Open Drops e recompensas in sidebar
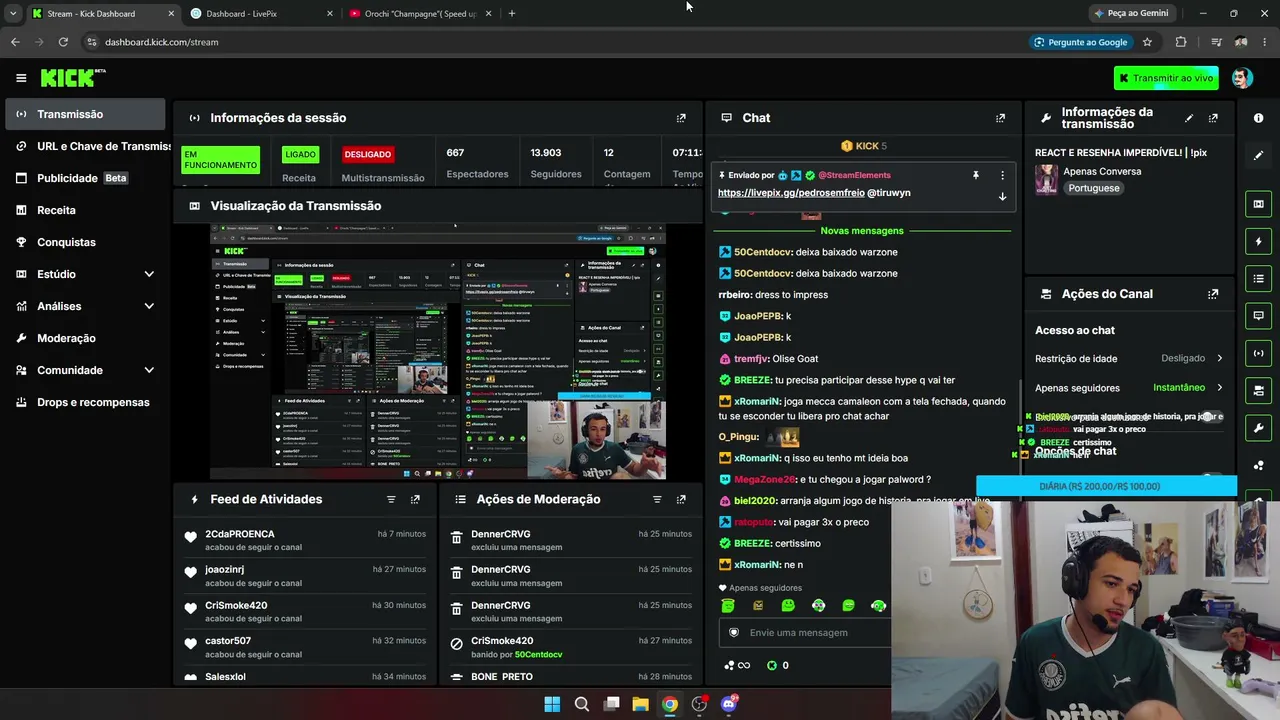The image size is (1280, 720). point(84,402)
